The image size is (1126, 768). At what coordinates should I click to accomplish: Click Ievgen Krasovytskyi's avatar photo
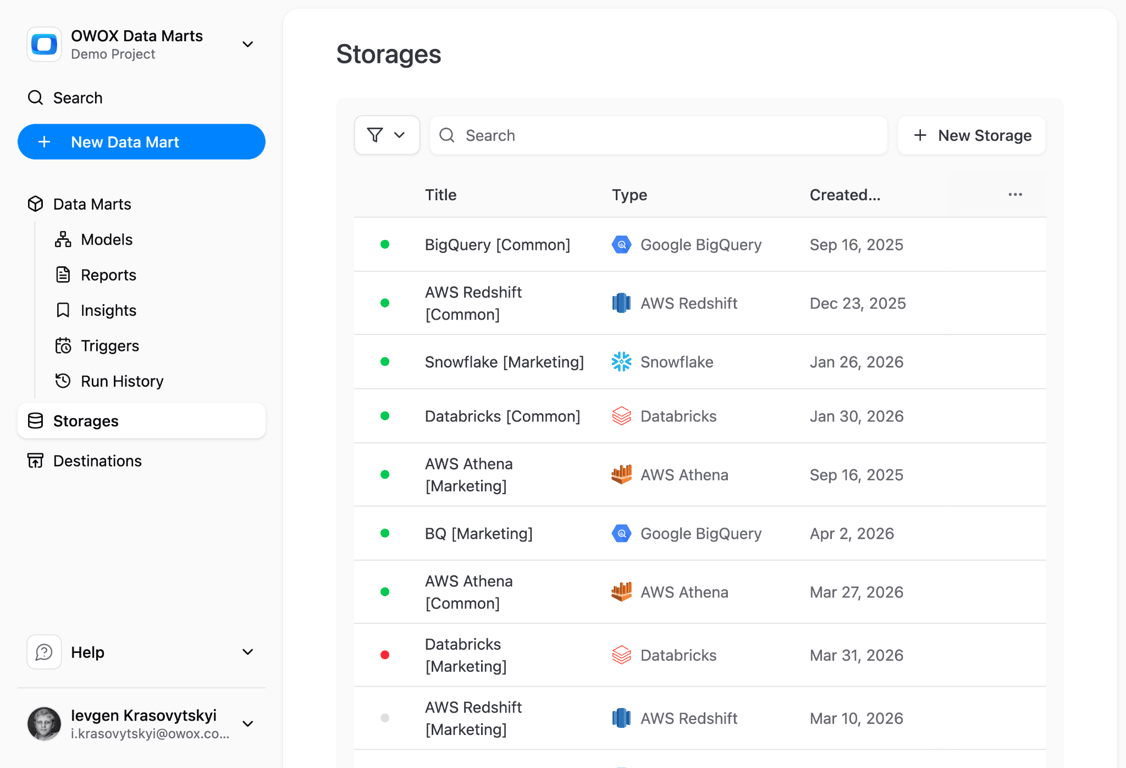pos(44,723)
